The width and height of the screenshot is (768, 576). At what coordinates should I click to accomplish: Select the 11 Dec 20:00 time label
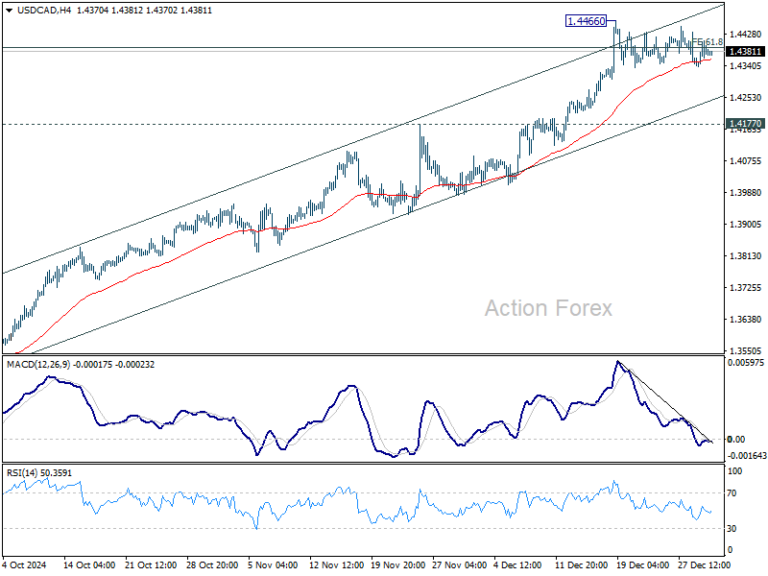[x=582, y=565]
